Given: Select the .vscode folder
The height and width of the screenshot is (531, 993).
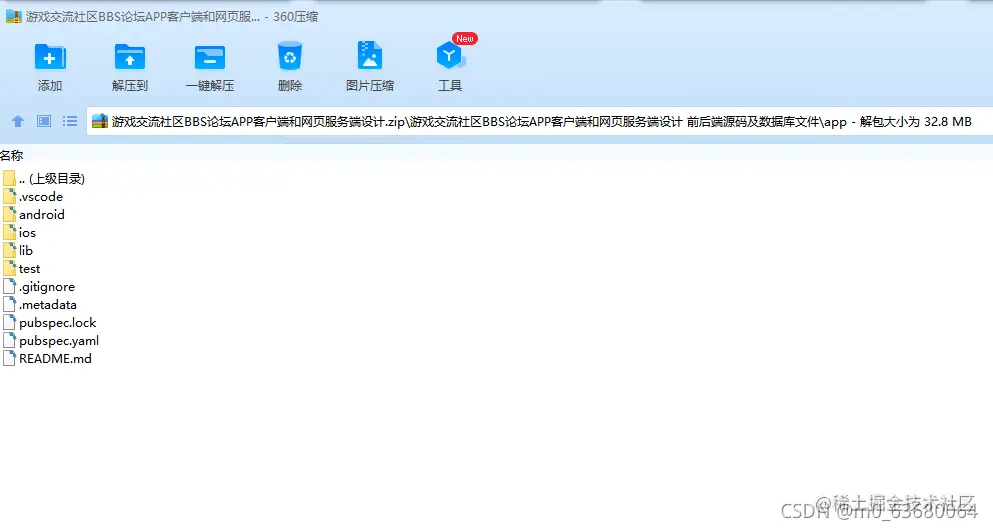Looking at the screenshot, I should tap(32, 196).
